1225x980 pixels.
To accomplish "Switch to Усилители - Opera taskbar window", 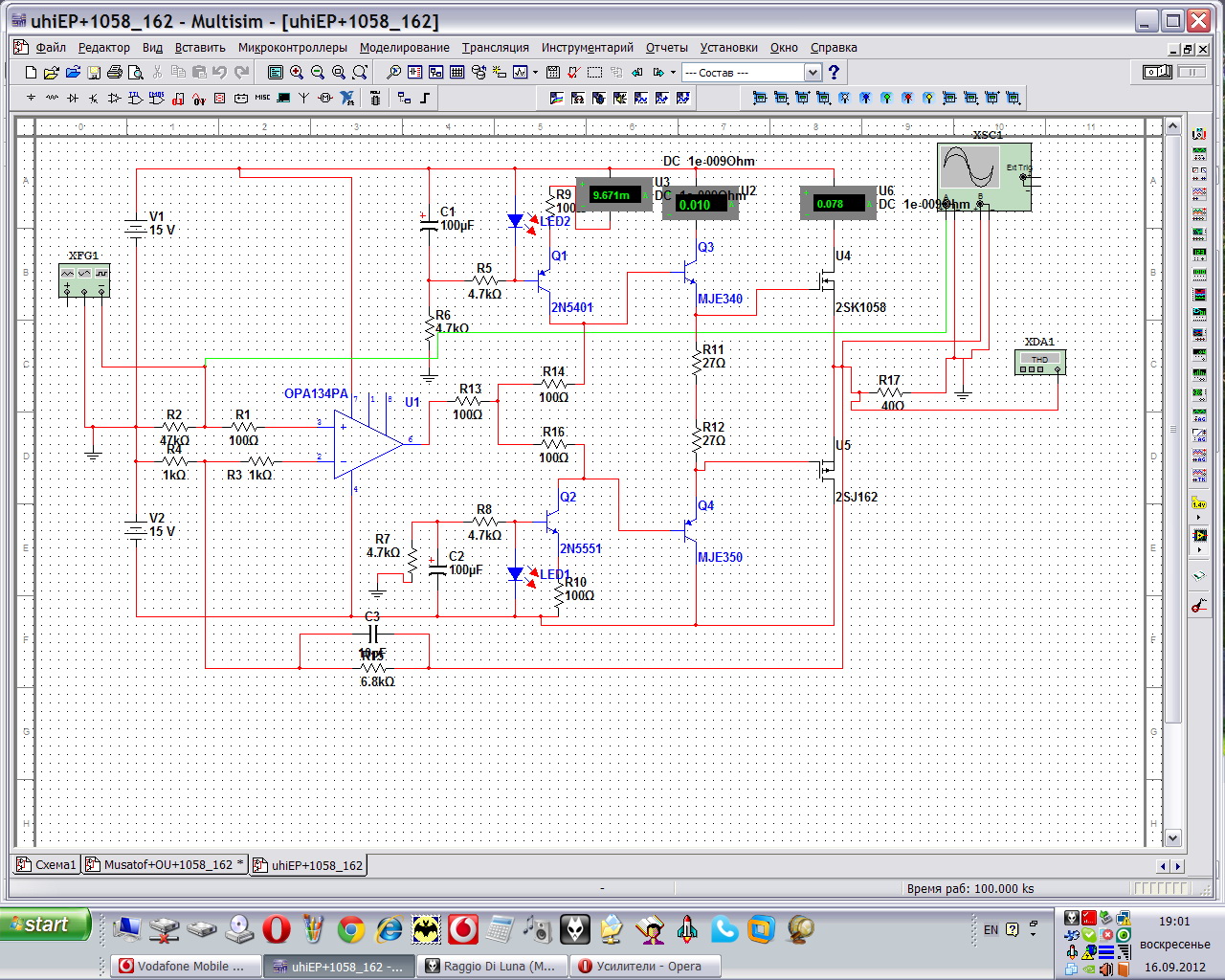I will 645,967.
